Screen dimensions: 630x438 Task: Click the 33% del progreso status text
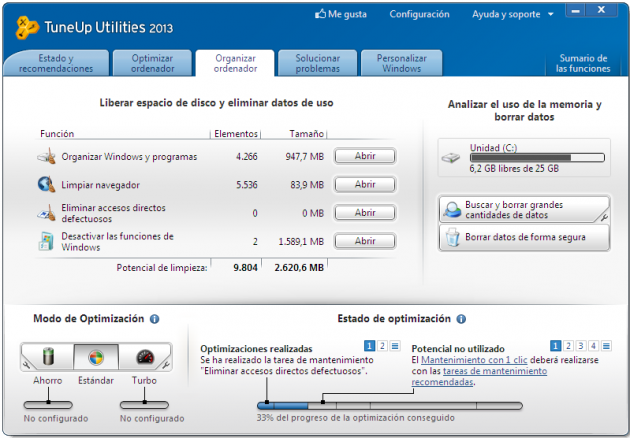click(x=356, y=418)
